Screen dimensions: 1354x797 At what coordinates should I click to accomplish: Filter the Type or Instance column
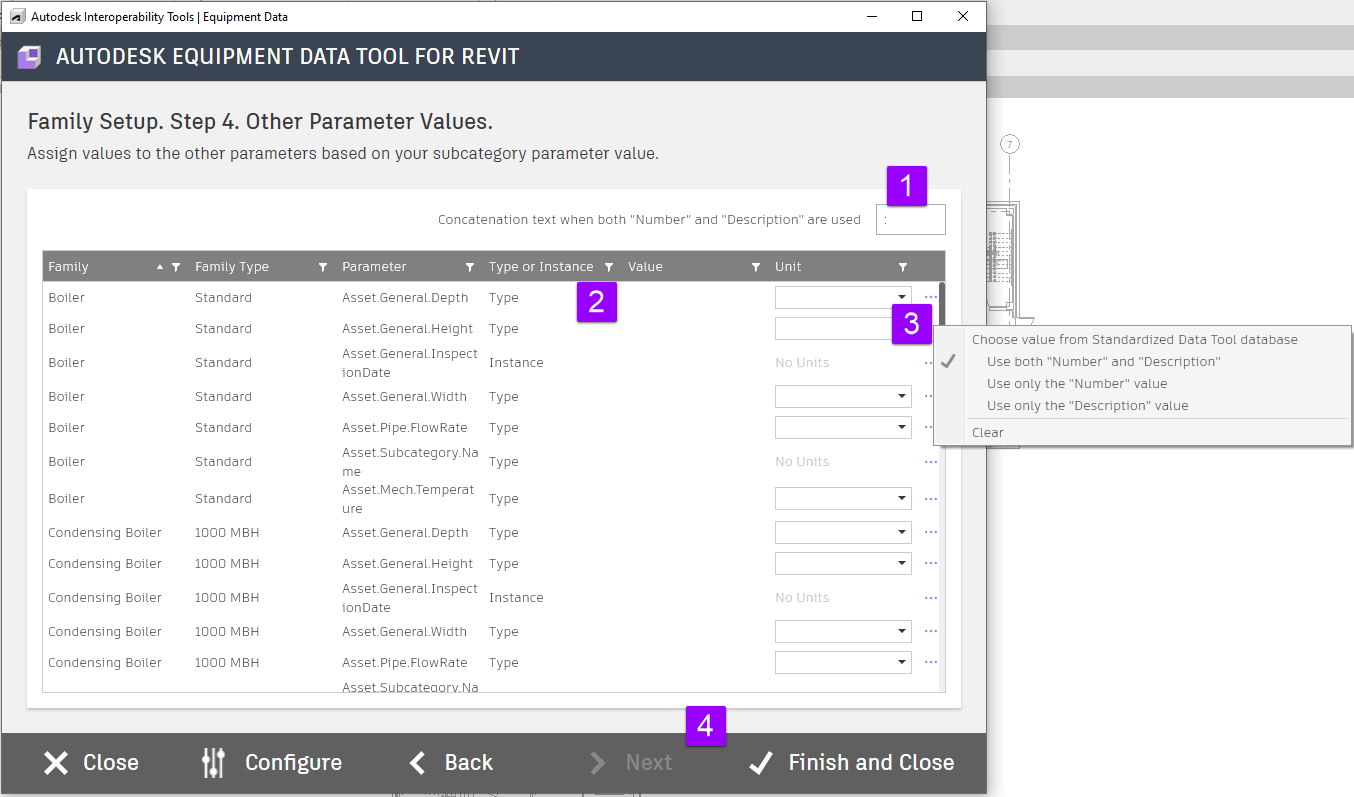[x=608, y=267]
